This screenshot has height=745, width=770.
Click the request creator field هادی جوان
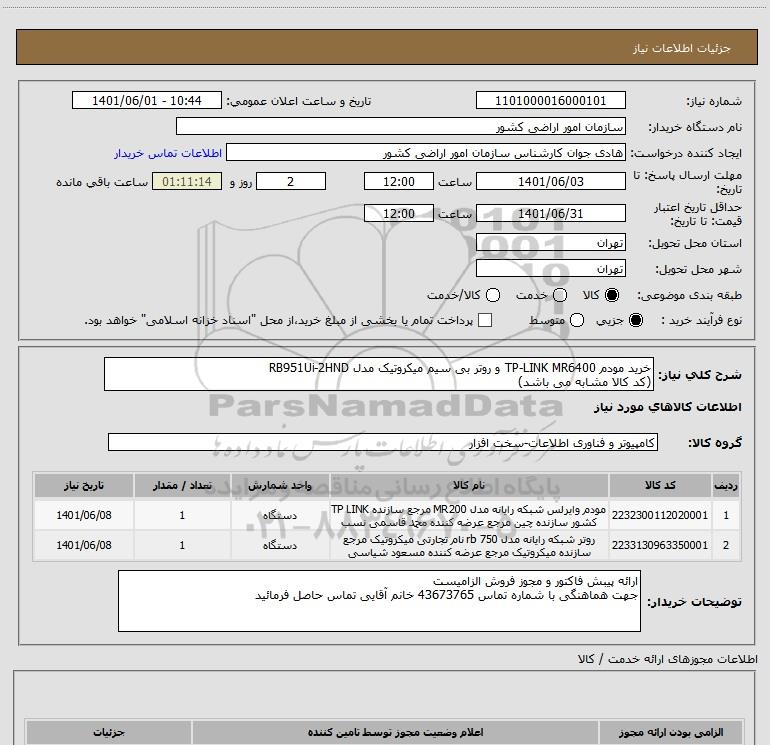[426, 153]
